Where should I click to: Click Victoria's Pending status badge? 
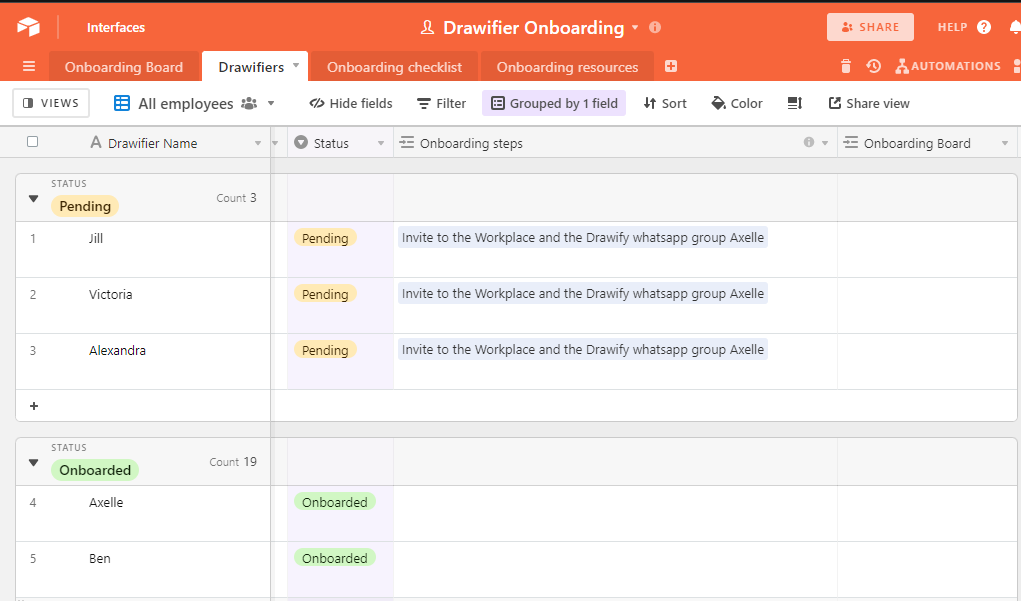[x=325, y=294]
